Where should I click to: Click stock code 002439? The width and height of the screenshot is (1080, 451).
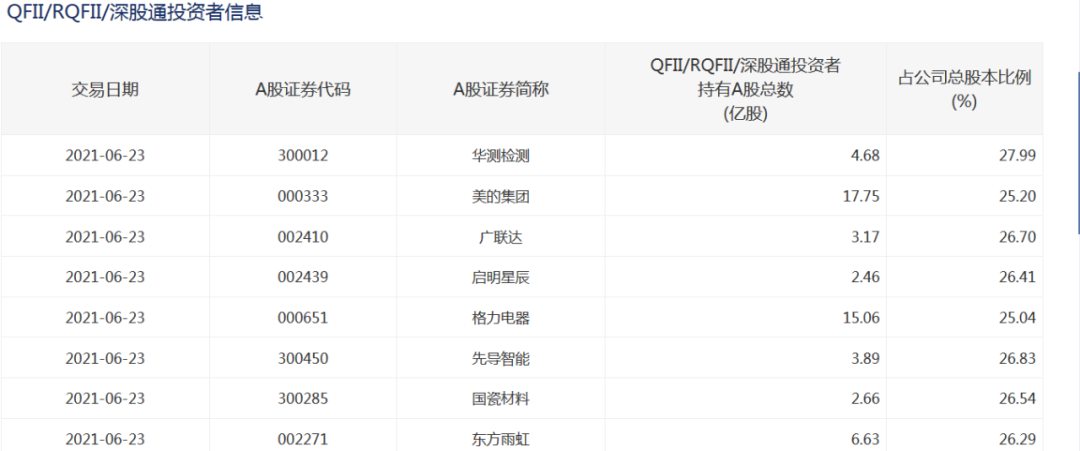(x=303, y=277)
